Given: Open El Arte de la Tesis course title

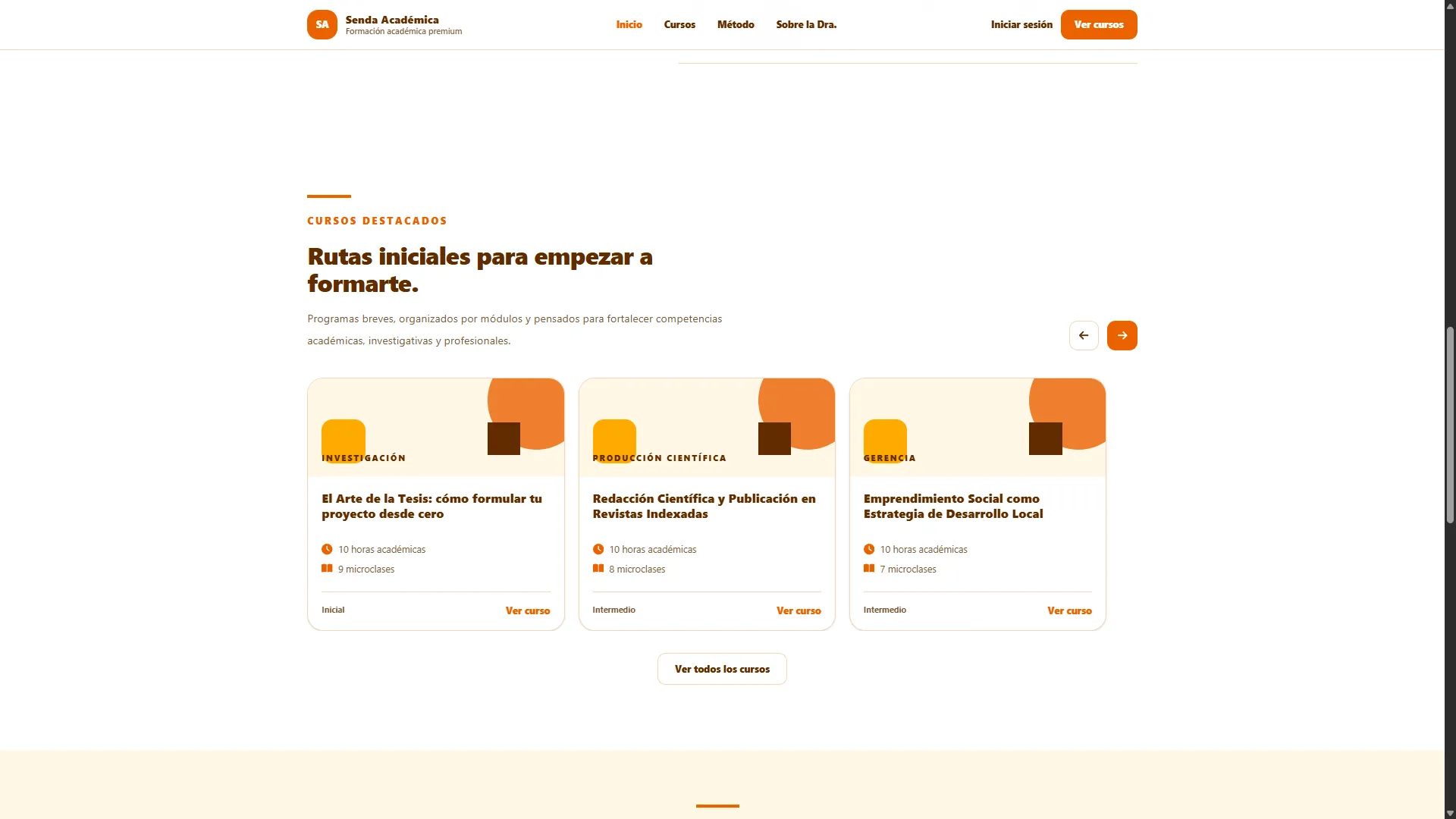Looking at the screenshot, I should [431, 506].
